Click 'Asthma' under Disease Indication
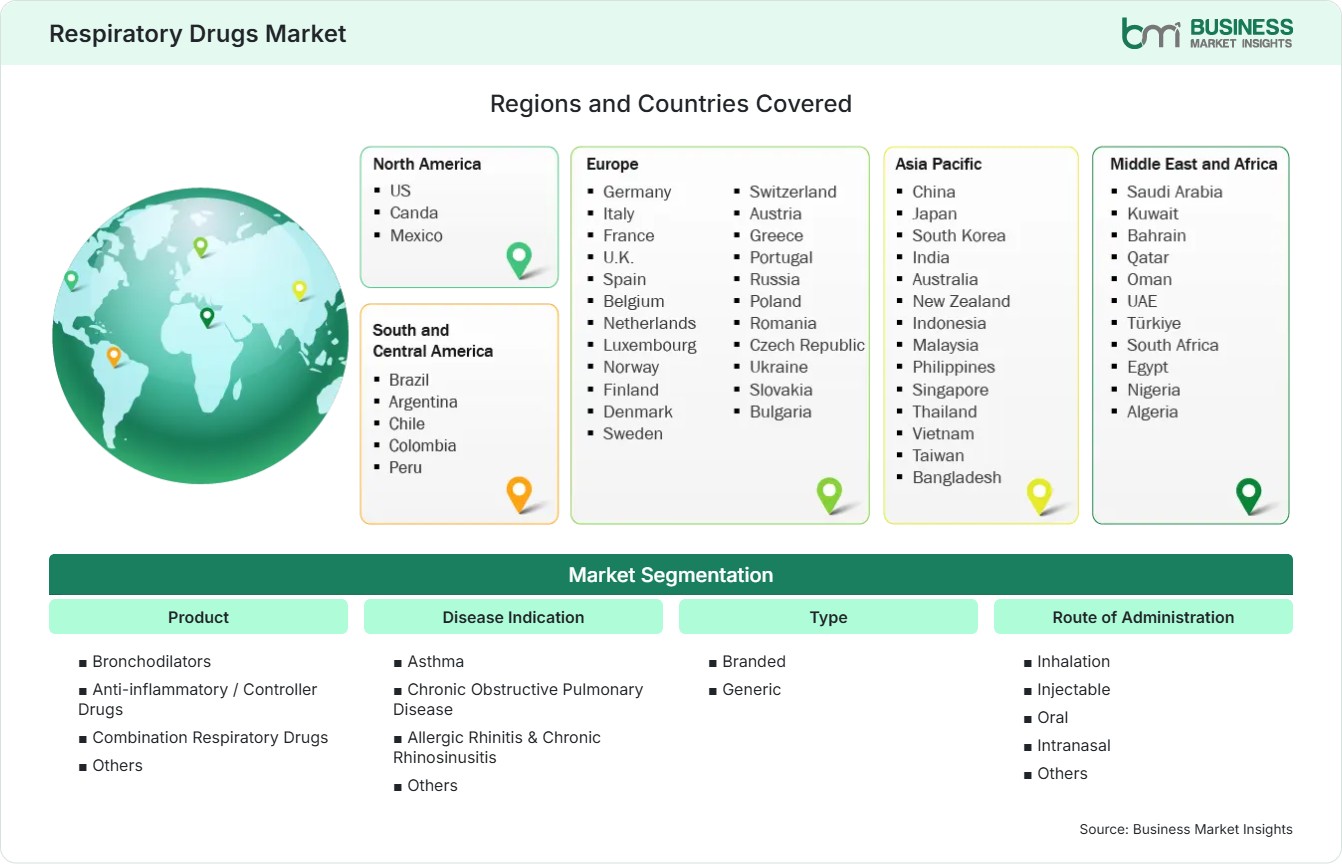This screenshot has width=1342, height=864. click(436, 661)
